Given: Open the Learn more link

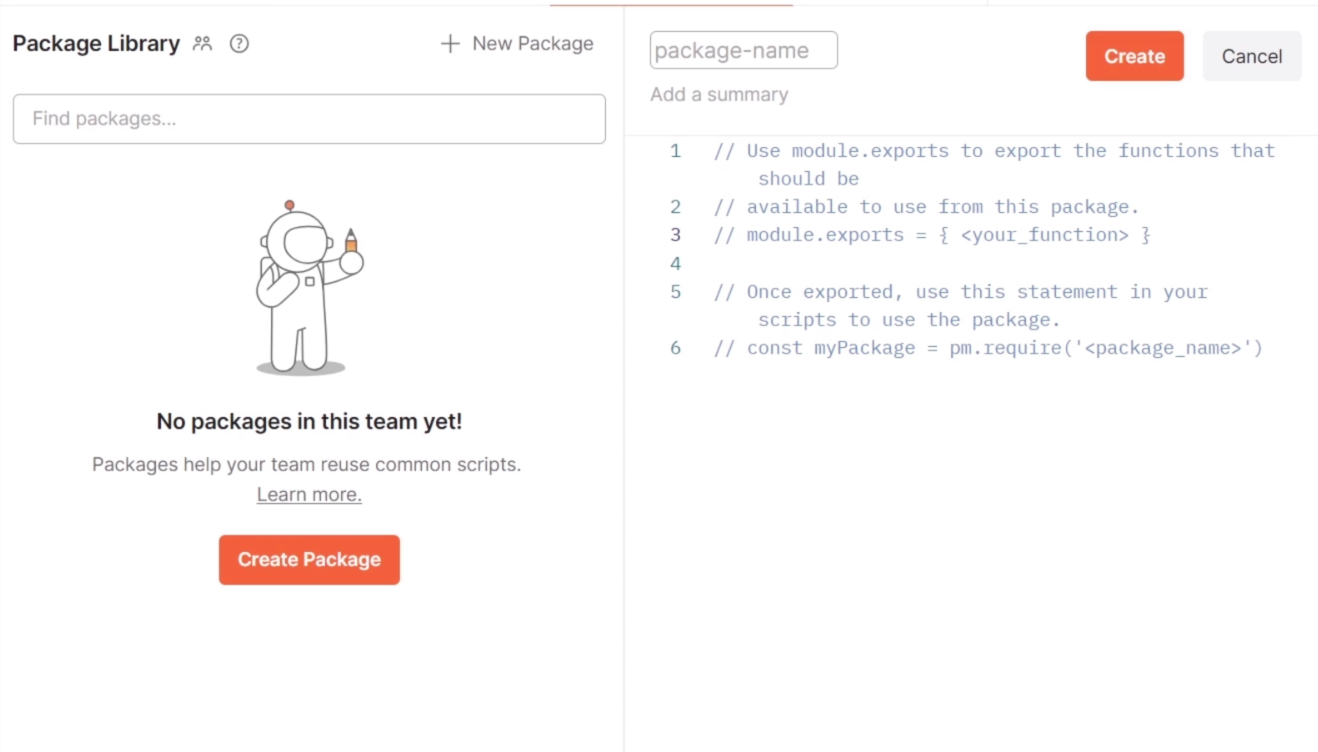Looking at the screenshot, I should click(309, 494).
